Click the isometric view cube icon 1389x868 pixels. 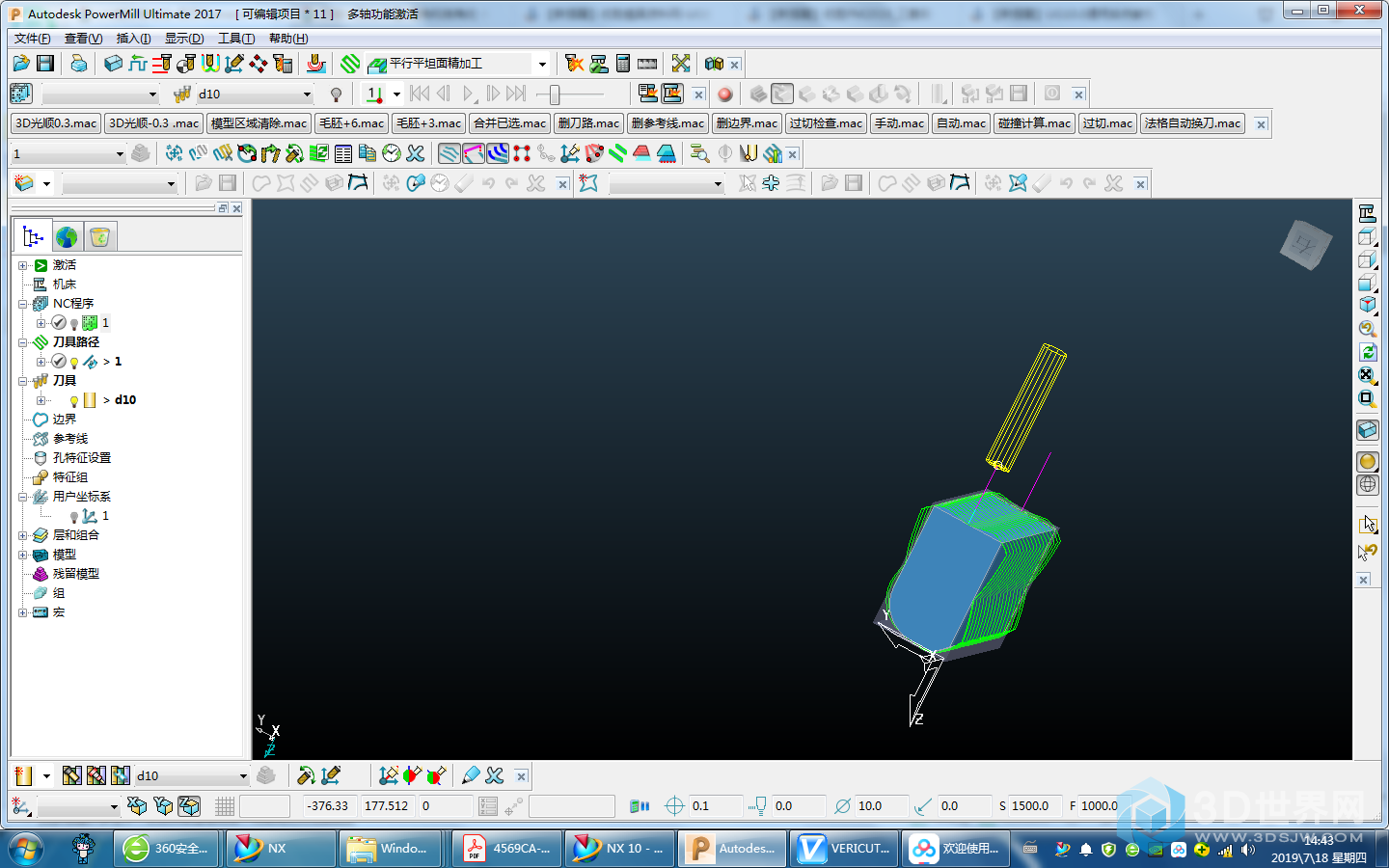click(x=1367, y=305)
